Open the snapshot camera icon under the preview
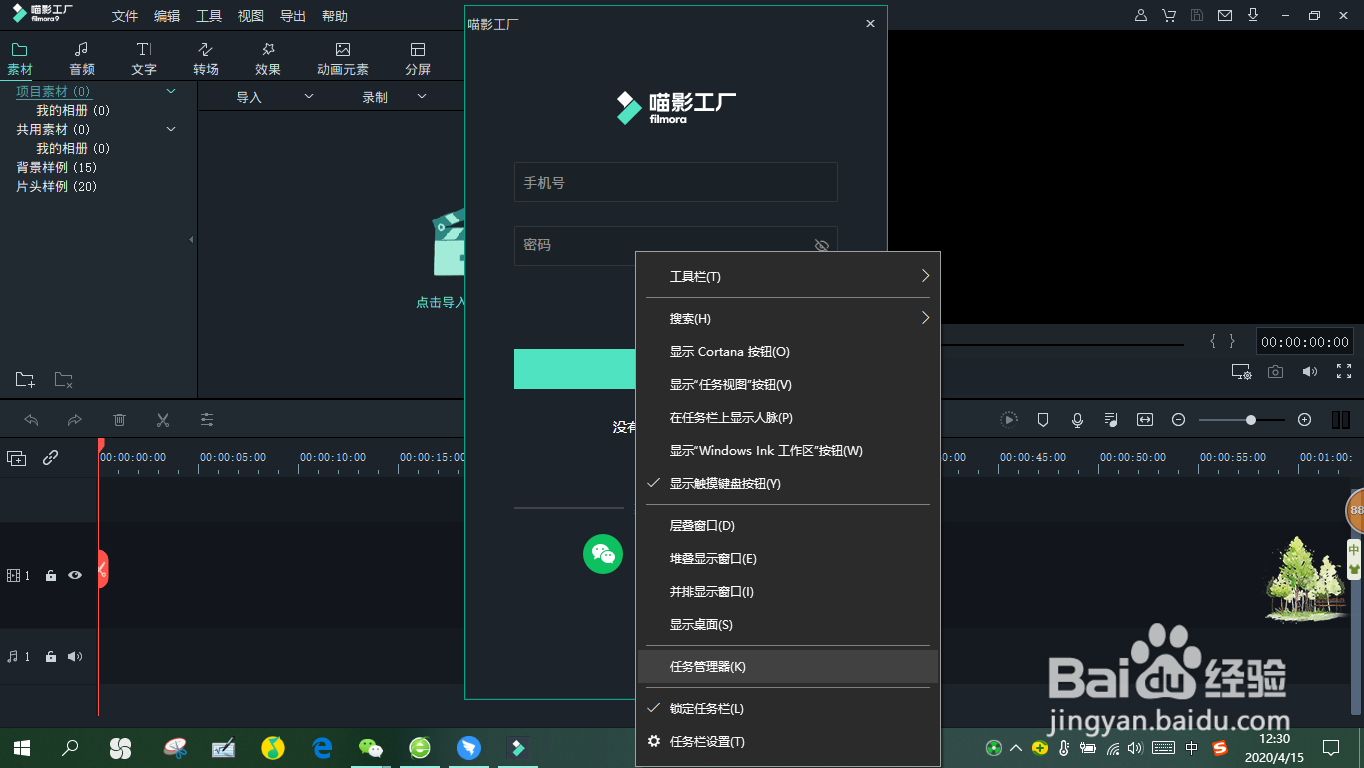The height and width of the screenshot is (768, 1364). click(x=1275, y=371)
